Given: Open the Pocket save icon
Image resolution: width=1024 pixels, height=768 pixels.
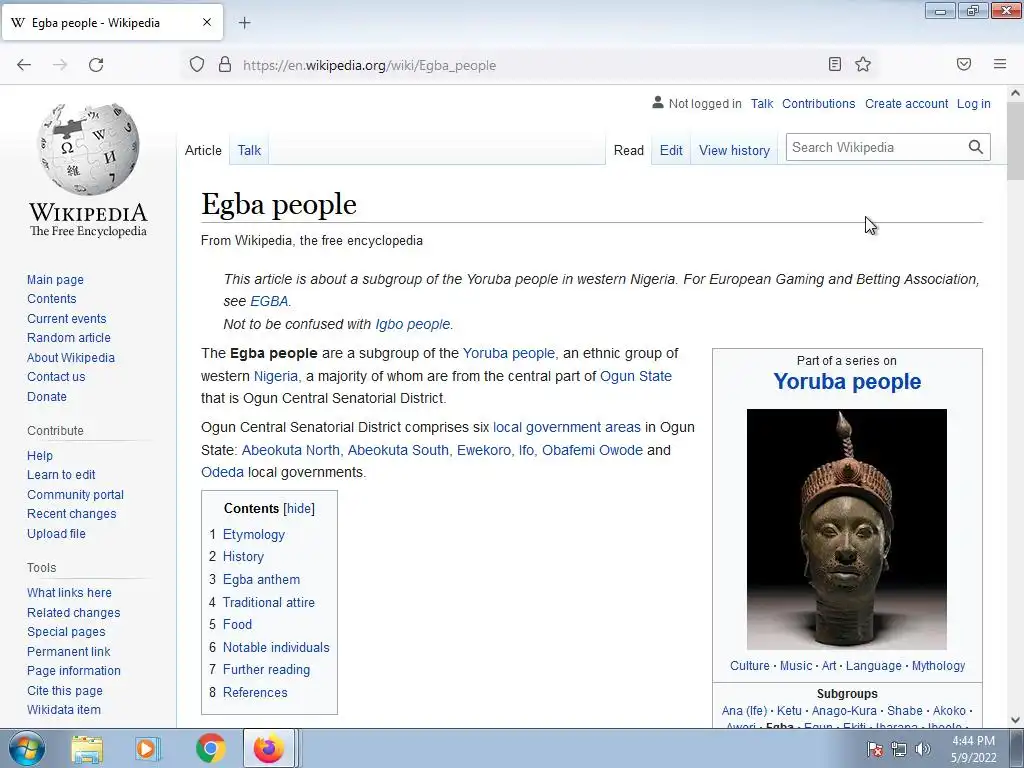Looking at the screenshot, I should click(964, 64).
